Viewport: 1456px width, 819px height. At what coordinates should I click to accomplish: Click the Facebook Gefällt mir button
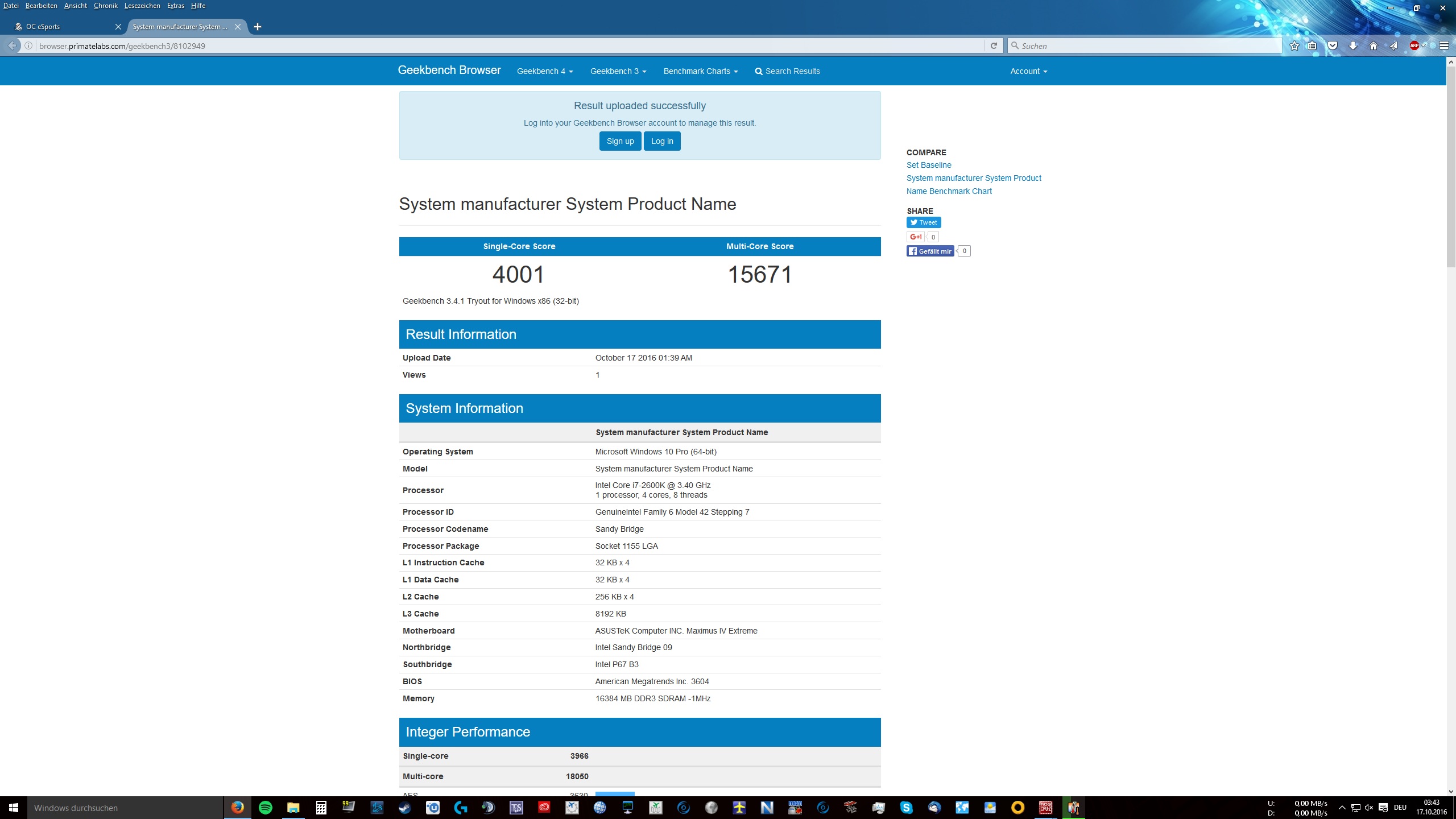[x=930, y=251]
